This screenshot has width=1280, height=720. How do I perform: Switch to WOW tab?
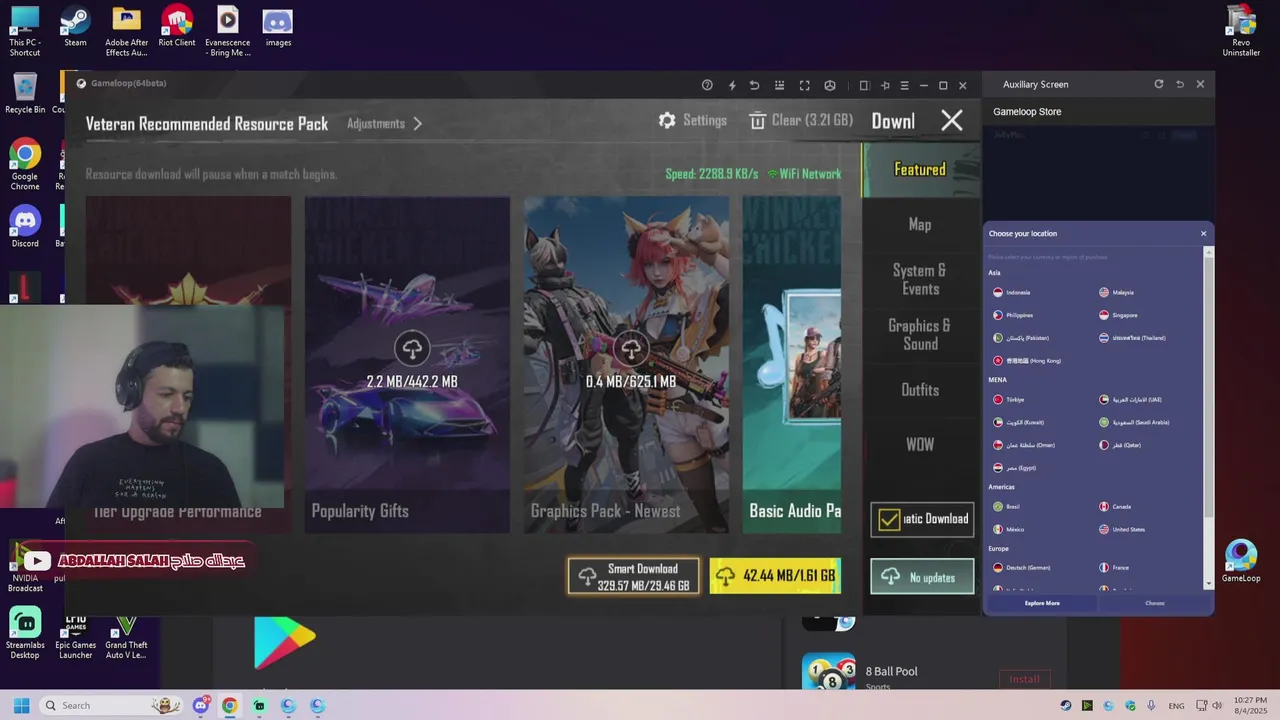pyautogui.click(x=920, y=445)
